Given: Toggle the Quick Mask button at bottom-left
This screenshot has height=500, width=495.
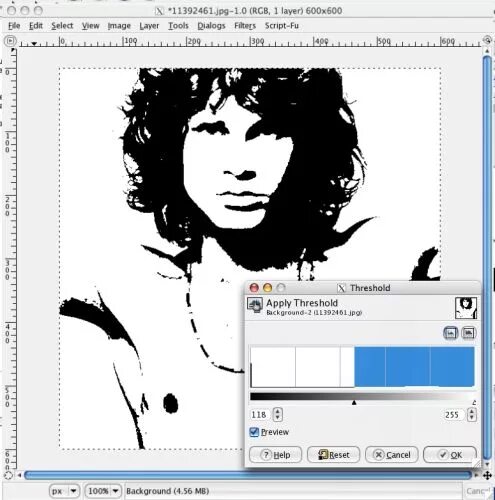Looking at the screenshot, I should pos(9,476).
